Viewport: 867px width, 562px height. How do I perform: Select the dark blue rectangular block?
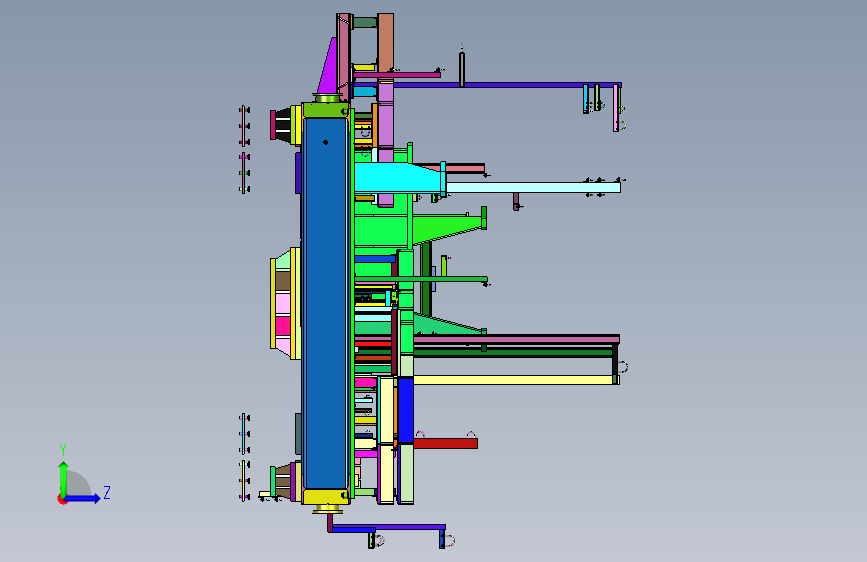(x=406, y=410)
